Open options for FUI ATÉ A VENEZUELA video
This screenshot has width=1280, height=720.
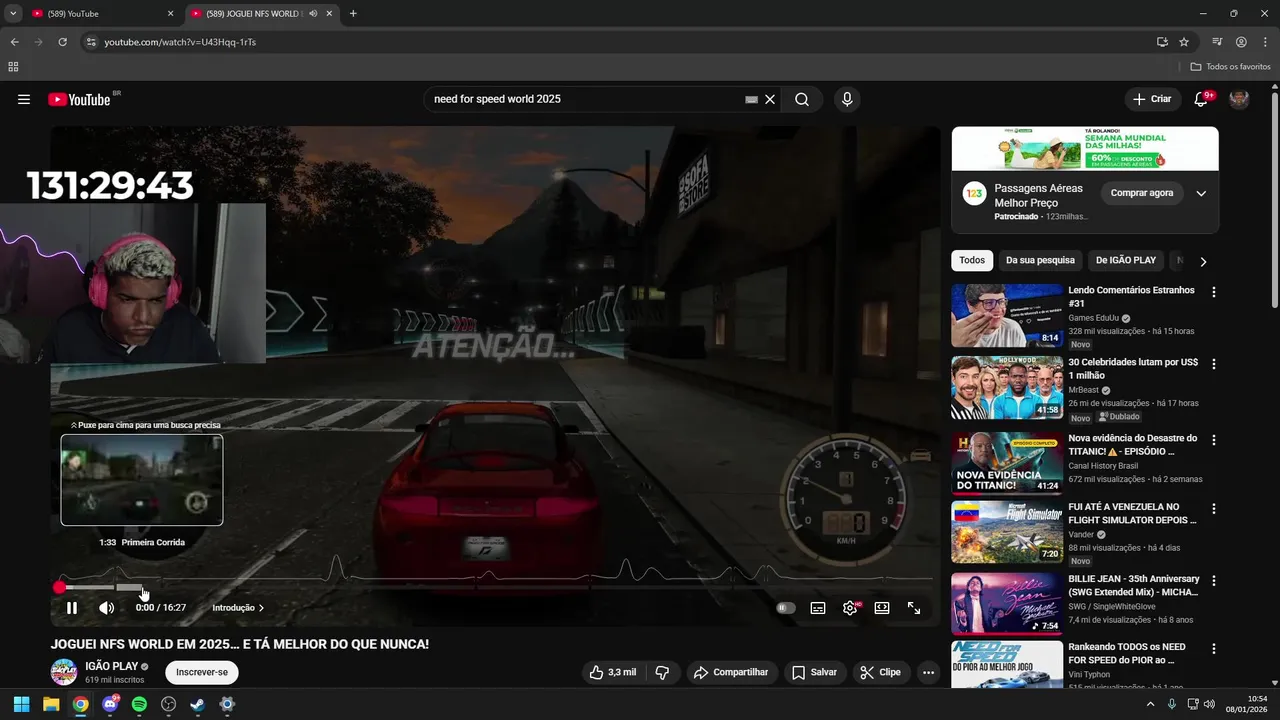[1214, 509]
